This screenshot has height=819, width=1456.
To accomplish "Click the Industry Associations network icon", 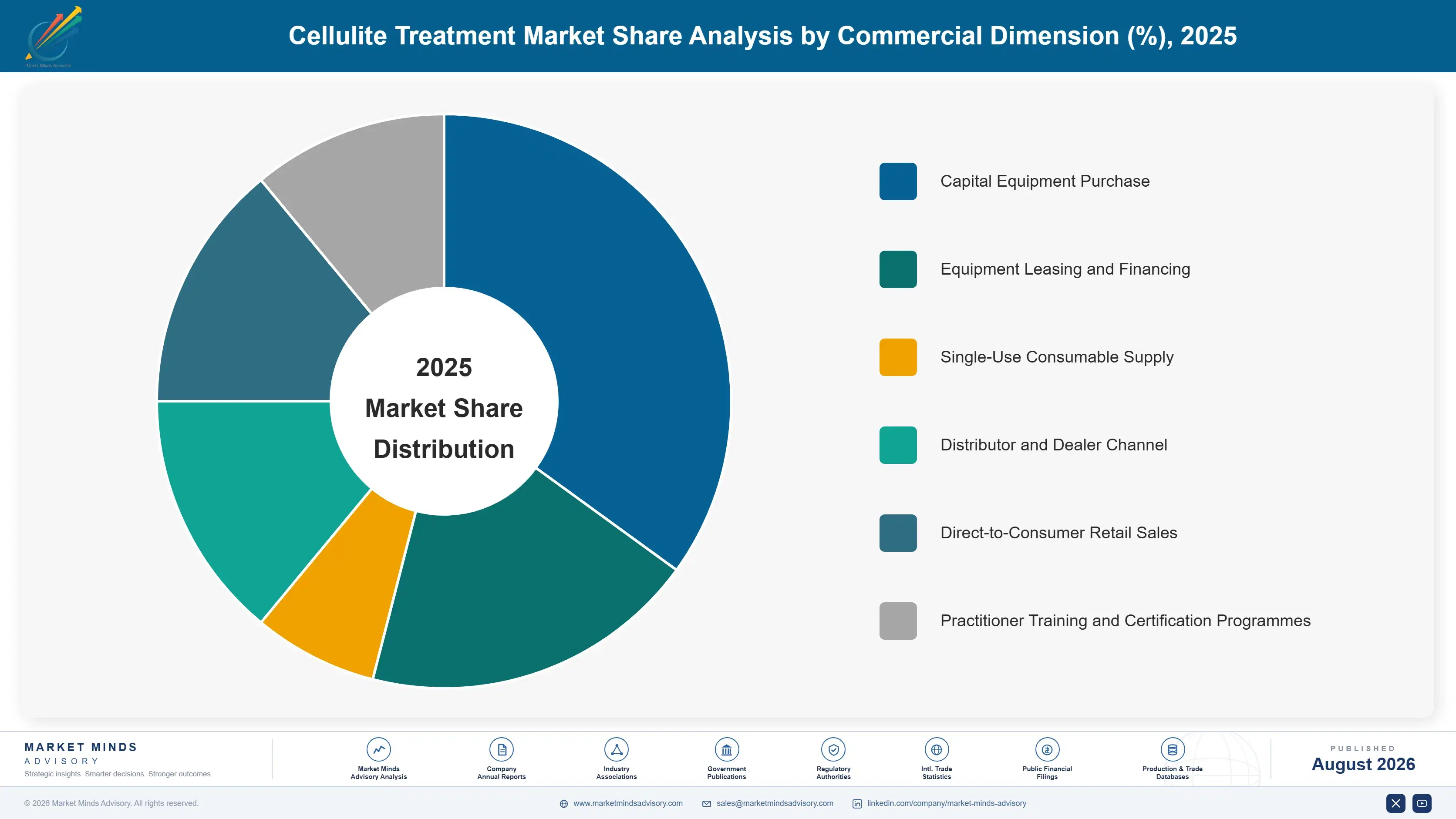I will point(616,749).
